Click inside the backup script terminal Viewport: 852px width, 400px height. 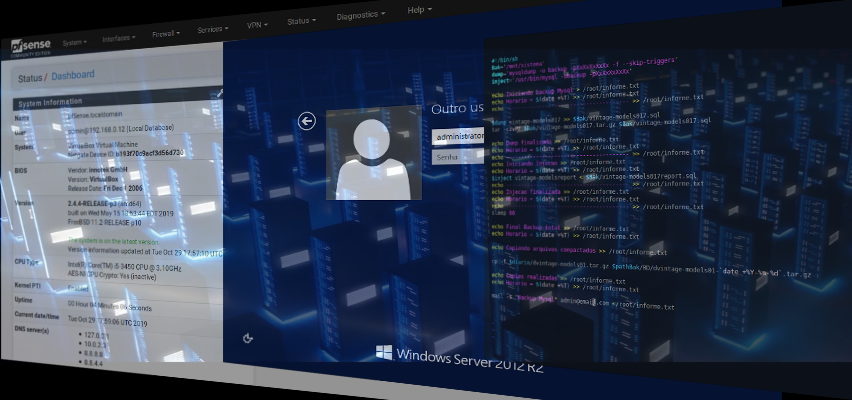pos(660,200)
